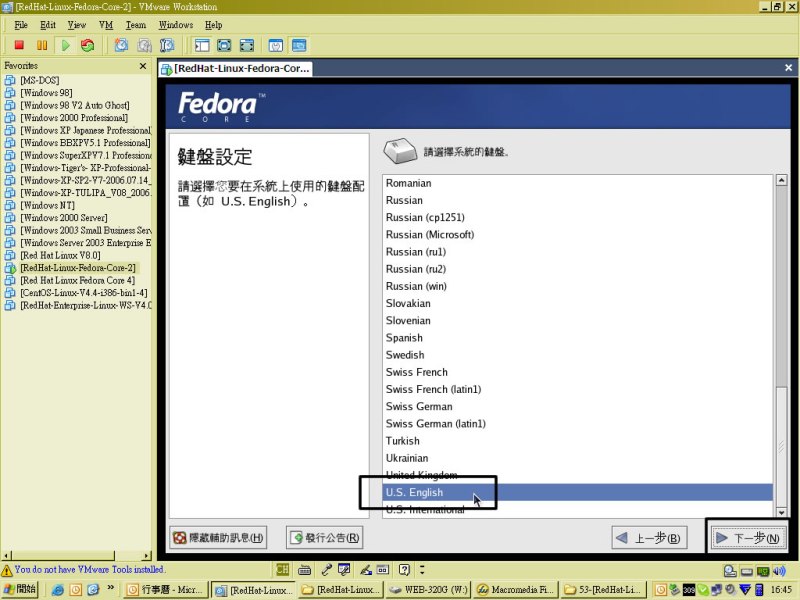Choose Swedish keyboard layout
Image resolution: width=800 pixels, height=600 pixels.
pyautogui.click(x=578, y=355)
